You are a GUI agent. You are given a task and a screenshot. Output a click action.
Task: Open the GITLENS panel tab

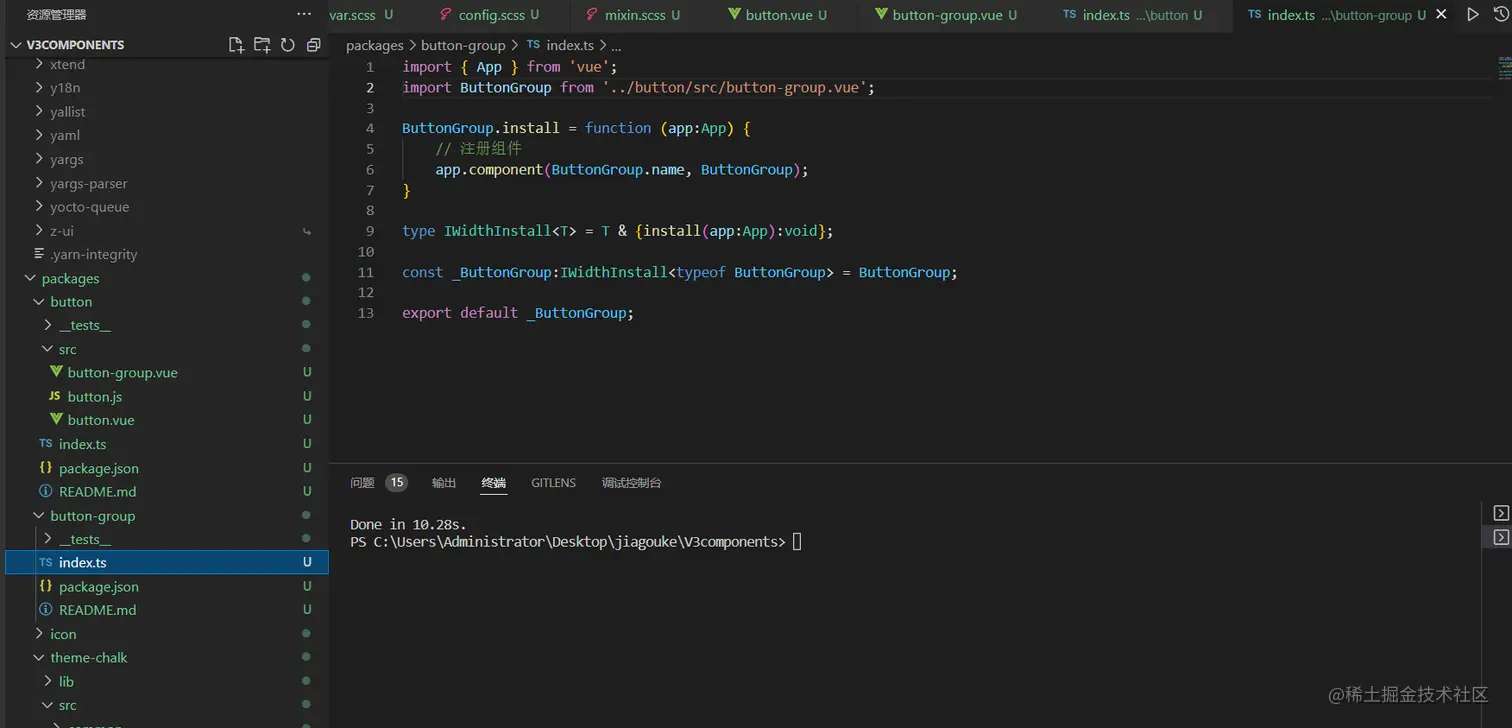point(553,483)
